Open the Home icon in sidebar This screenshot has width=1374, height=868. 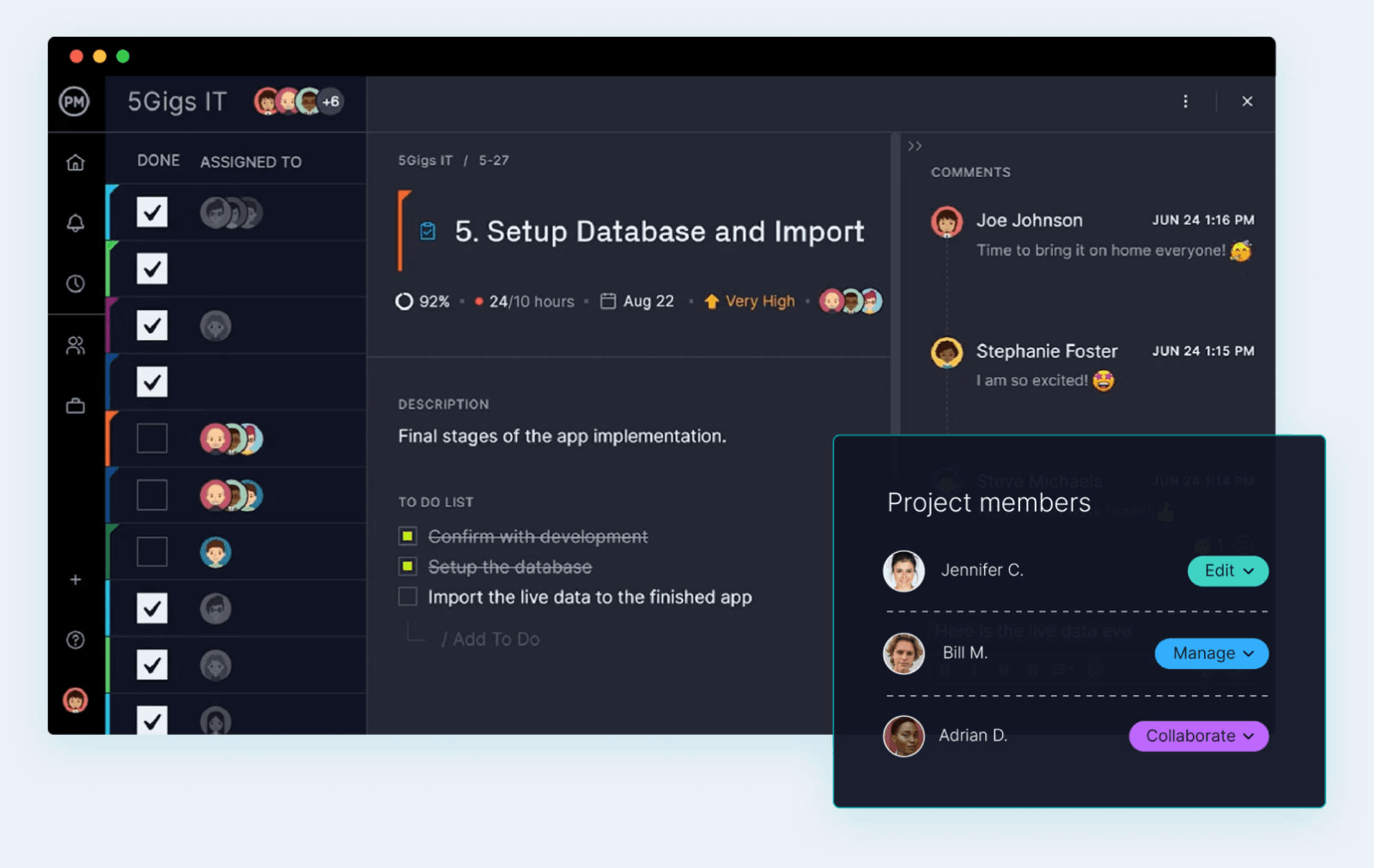pyautogui.click(x=76, y=162)
